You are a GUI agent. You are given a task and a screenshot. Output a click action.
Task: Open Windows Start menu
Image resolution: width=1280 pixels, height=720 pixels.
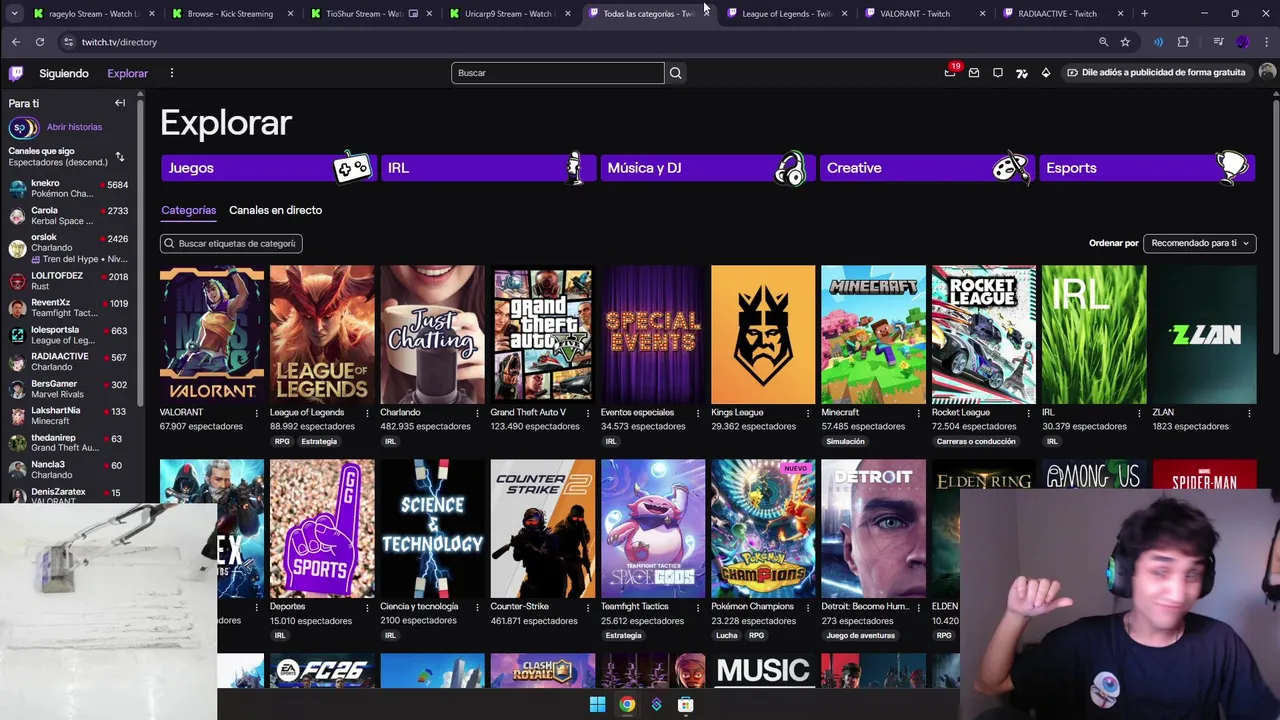[x=597, y=704]
